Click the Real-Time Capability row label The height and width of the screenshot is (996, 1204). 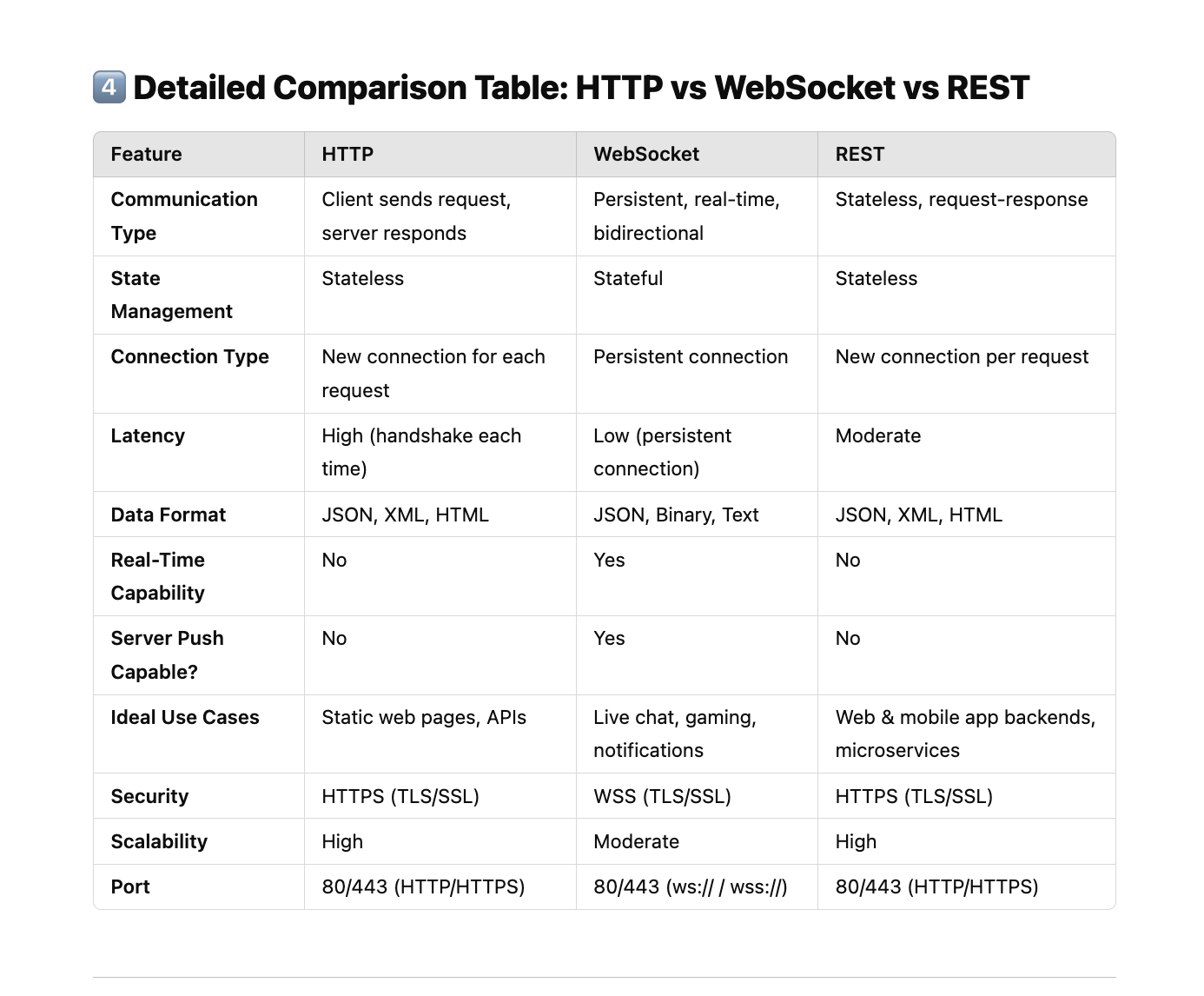(x=157, y=576)
